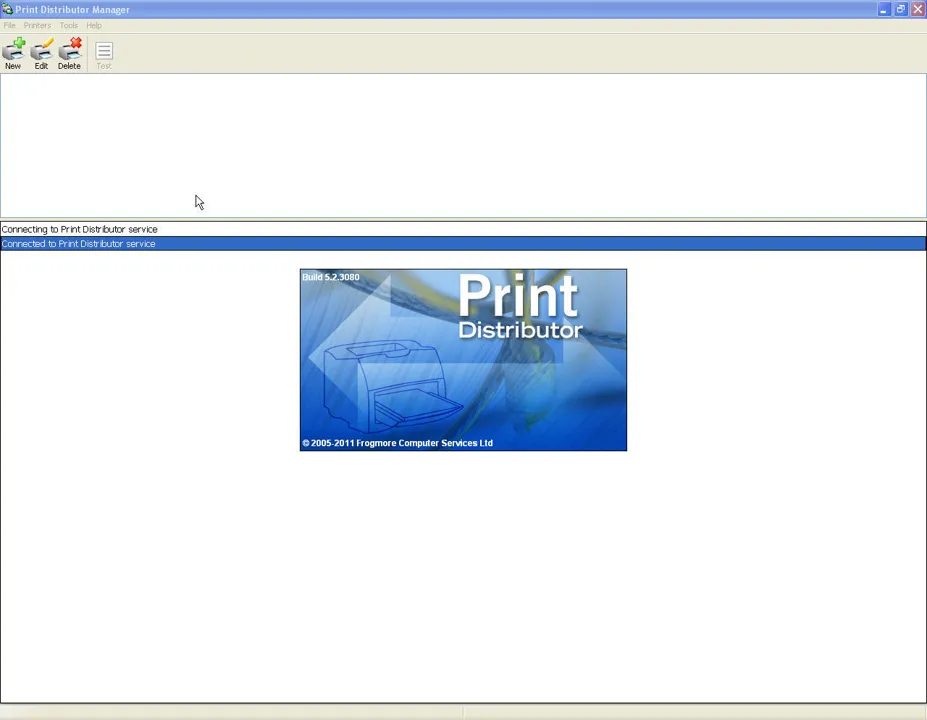Minimize the Print Distributor Manager window
The width and height of the screenshot is (927, 720).
(x=883, y=9)
